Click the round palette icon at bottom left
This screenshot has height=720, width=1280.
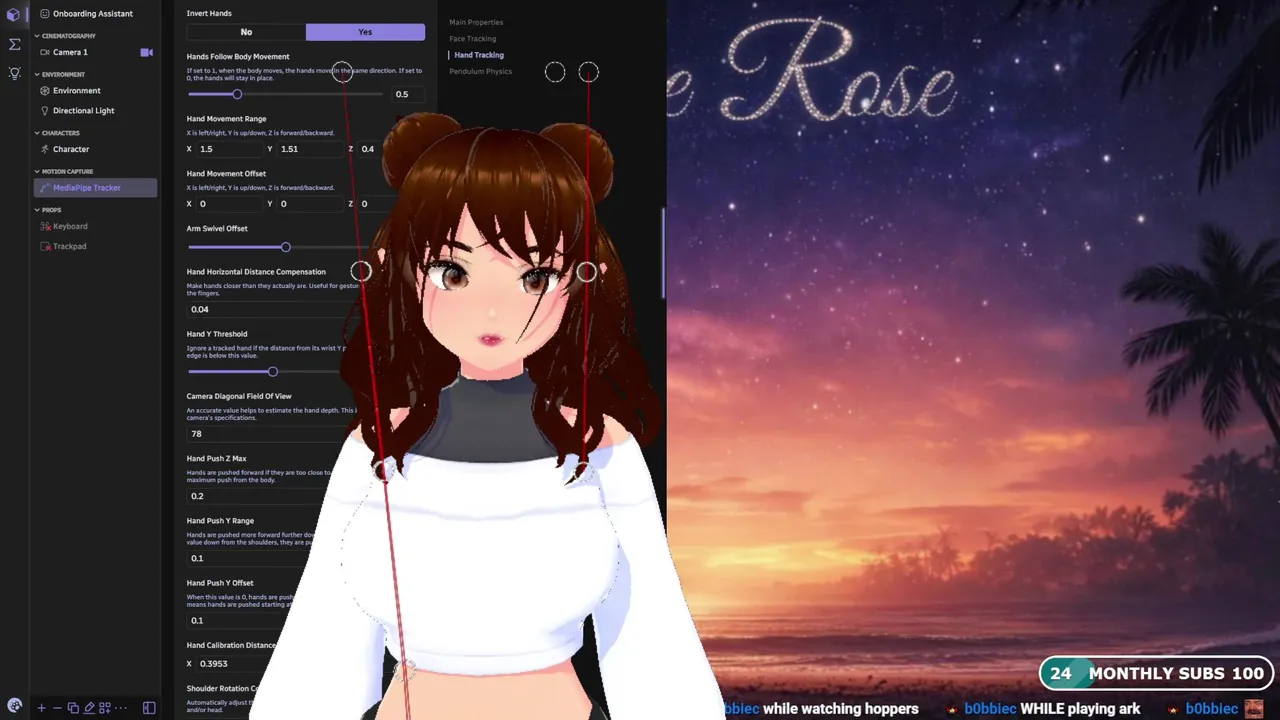tap(14, 706)
